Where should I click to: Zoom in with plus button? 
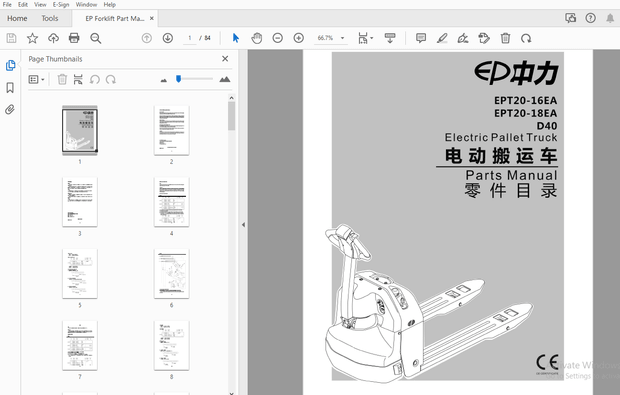tap(299, 38)
